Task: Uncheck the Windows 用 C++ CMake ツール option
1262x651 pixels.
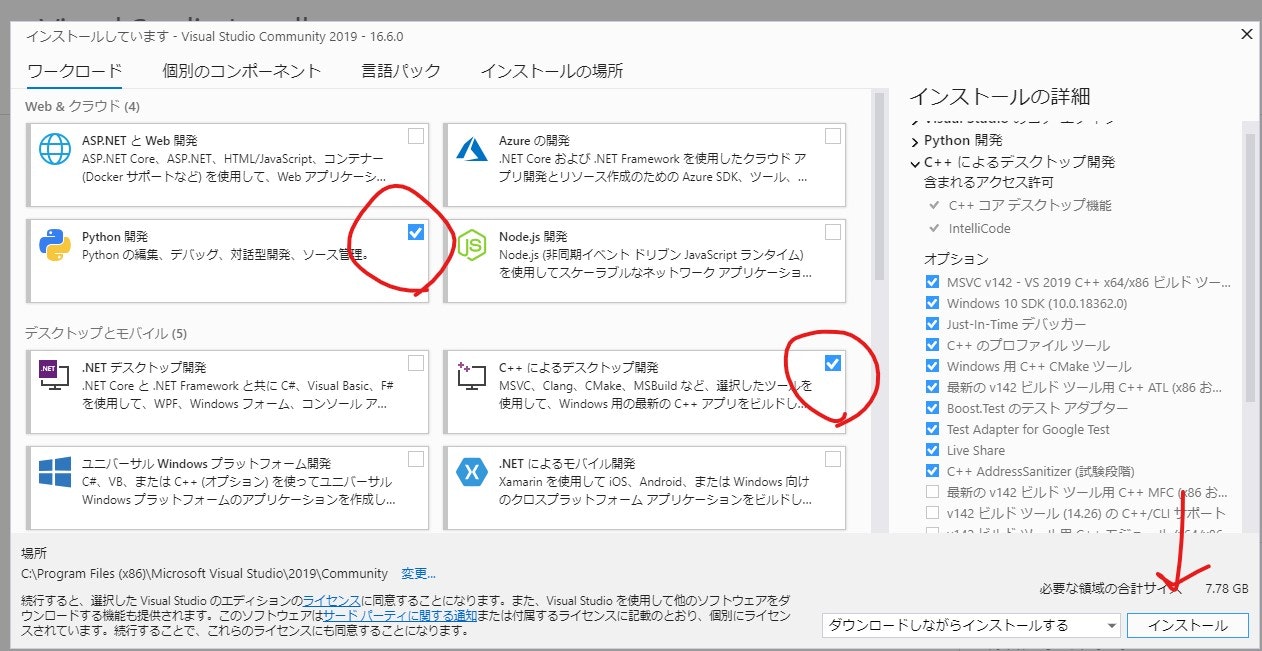Action: tap(932, 366)
